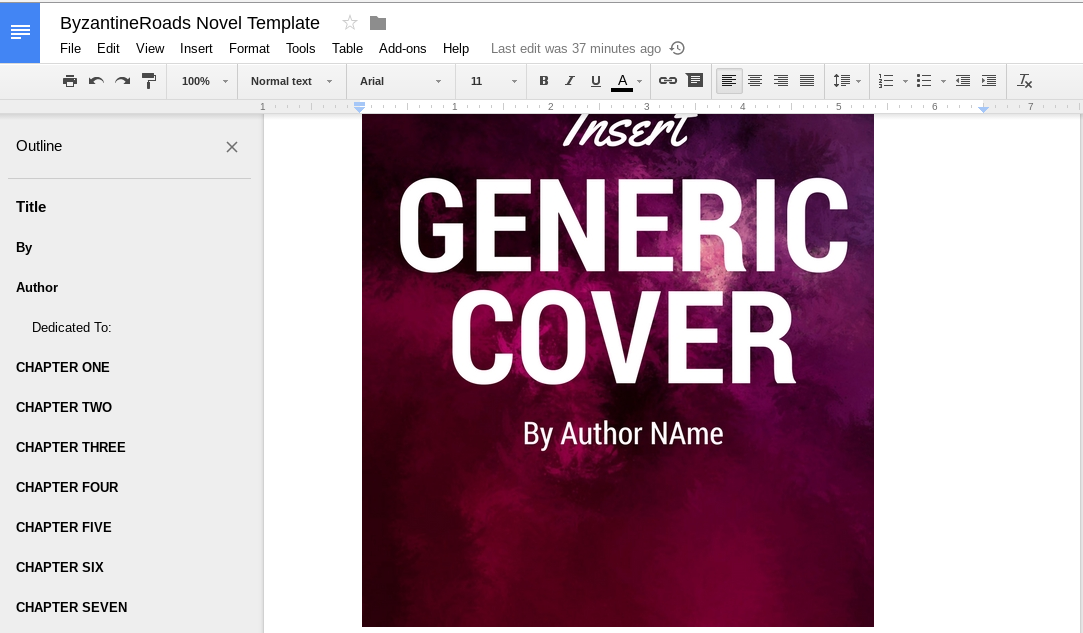Screen dimensions: 1083x633
Task: Open the zoom level dropdown showing 100%
Action: pyautogui.click(x=202, y=81)
